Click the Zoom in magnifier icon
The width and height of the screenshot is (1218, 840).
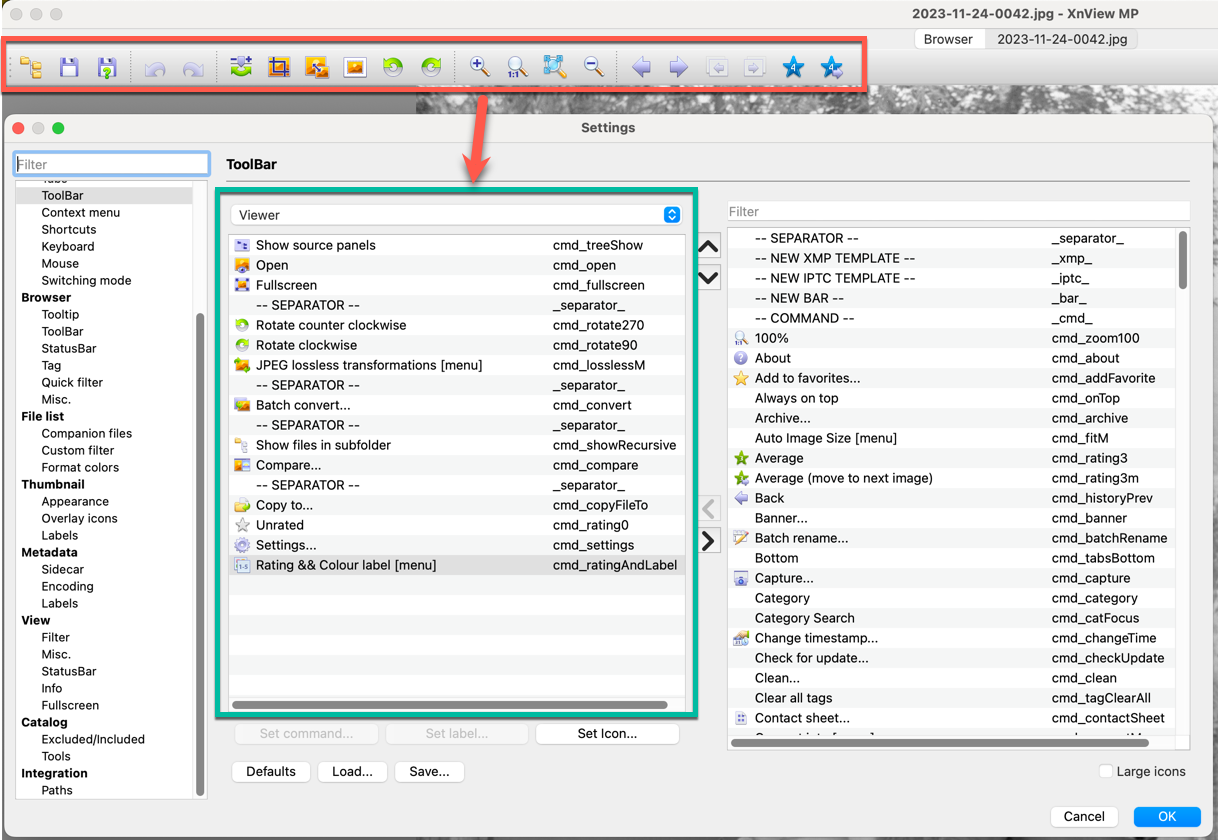[479, 67]
